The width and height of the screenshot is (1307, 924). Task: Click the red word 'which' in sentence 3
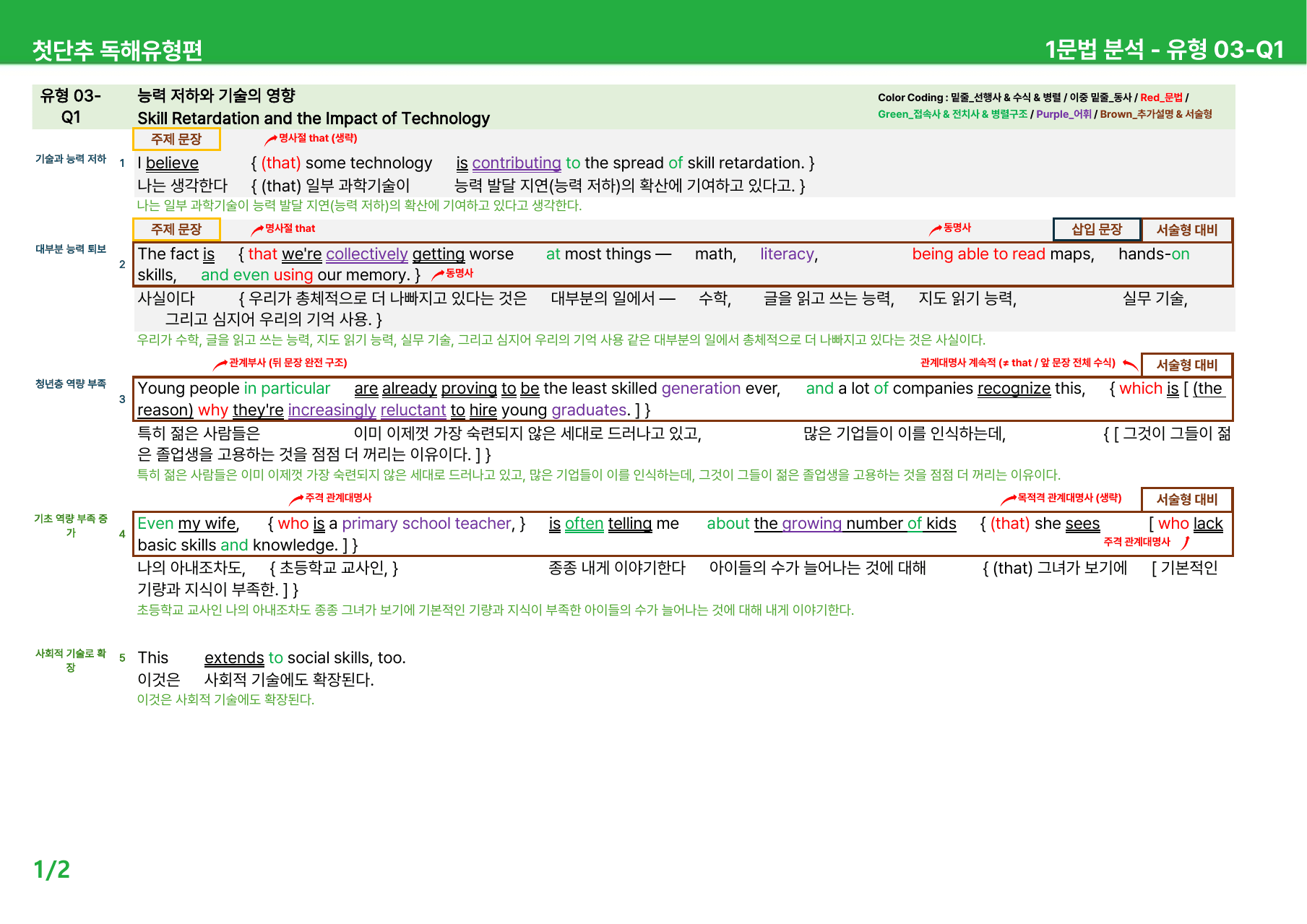pyautogui.click(x=1141, y=389)
